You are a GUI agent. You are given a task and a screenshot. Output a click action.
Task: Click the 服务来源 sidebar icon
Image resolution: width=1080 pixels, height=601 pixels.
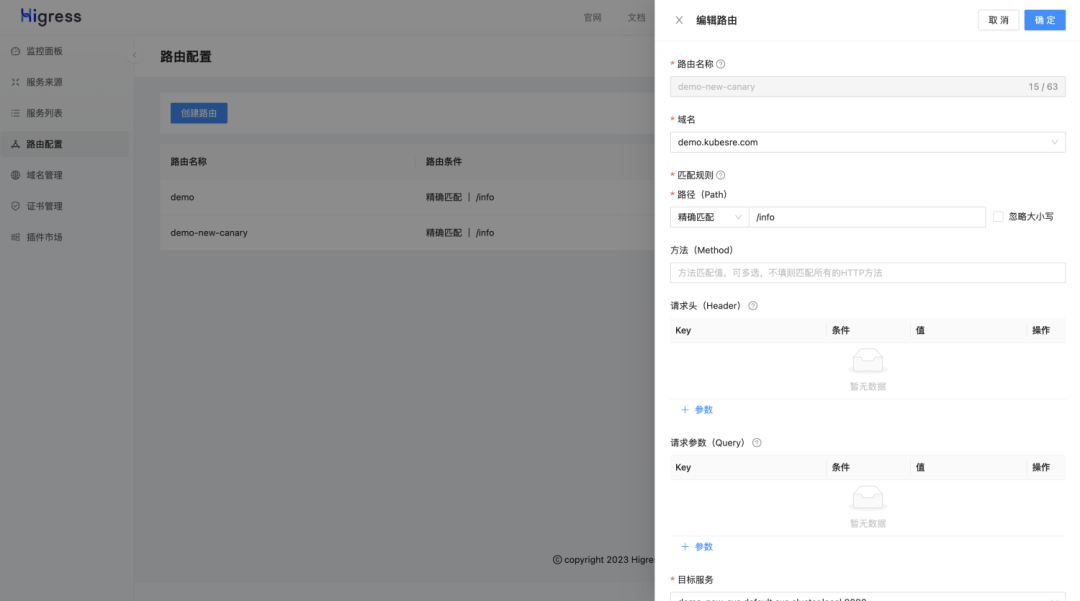point(15,82)
